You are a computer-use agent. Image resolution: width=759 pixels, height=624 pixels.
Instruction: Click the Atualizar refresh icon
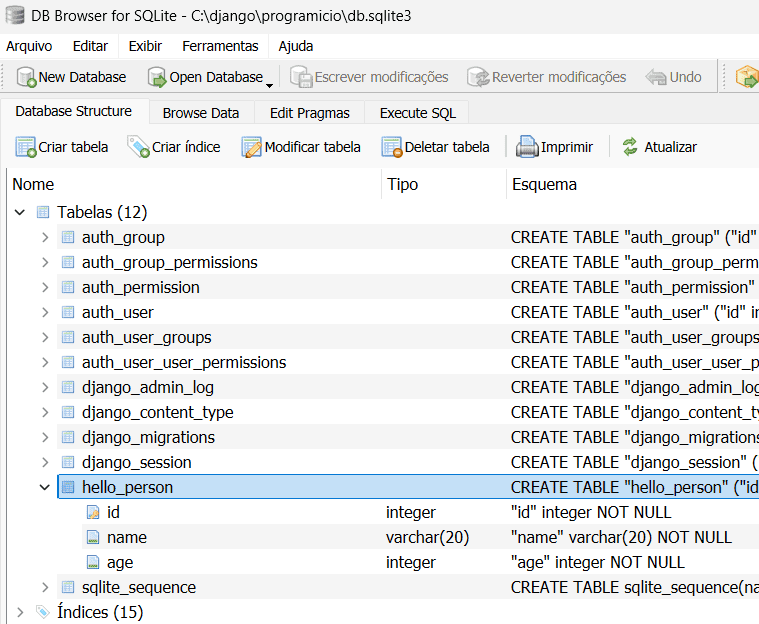pyautogui.click(x=630, y=147)
